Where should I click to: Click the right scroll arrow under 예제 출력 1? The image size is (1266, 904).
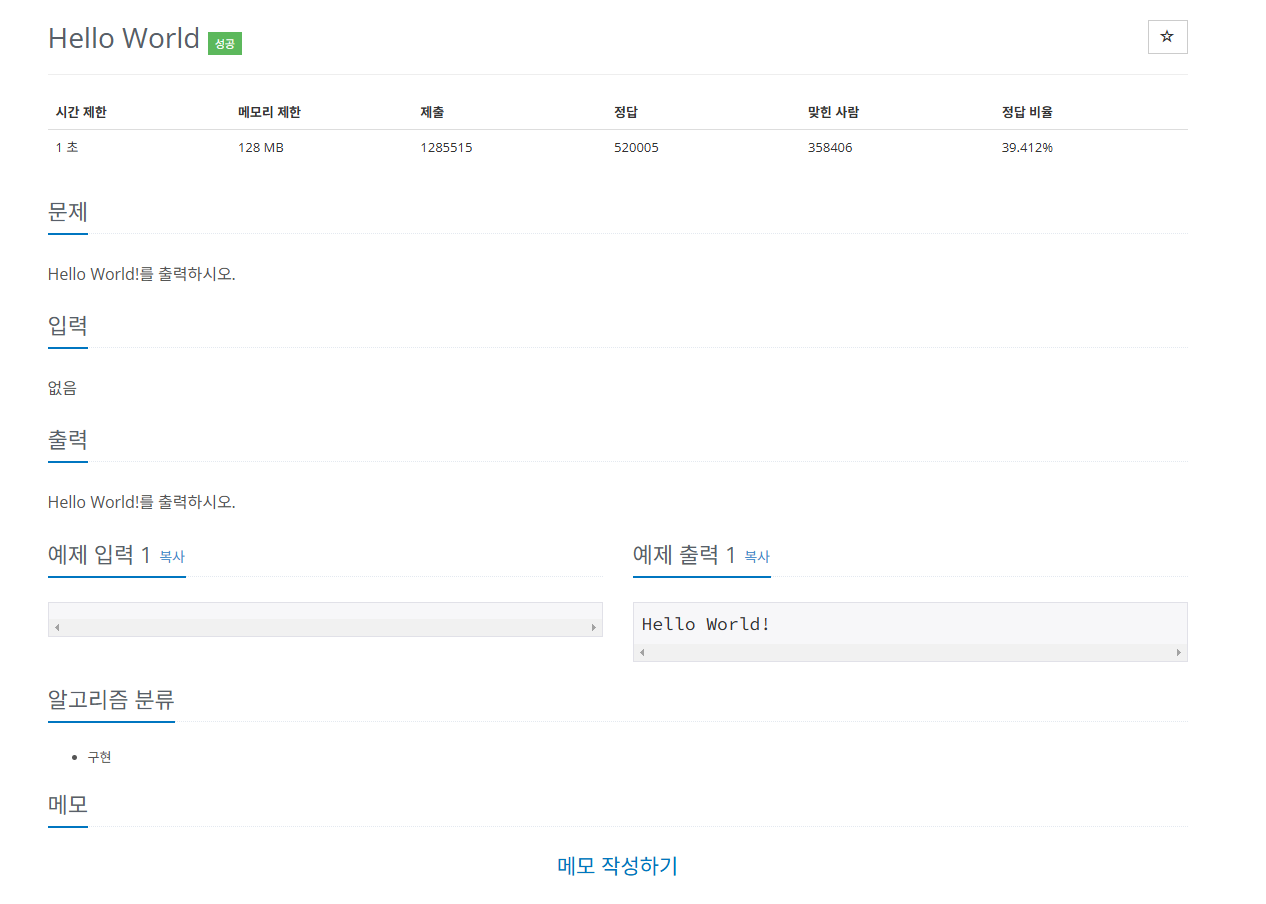(x=1178, y=653)
